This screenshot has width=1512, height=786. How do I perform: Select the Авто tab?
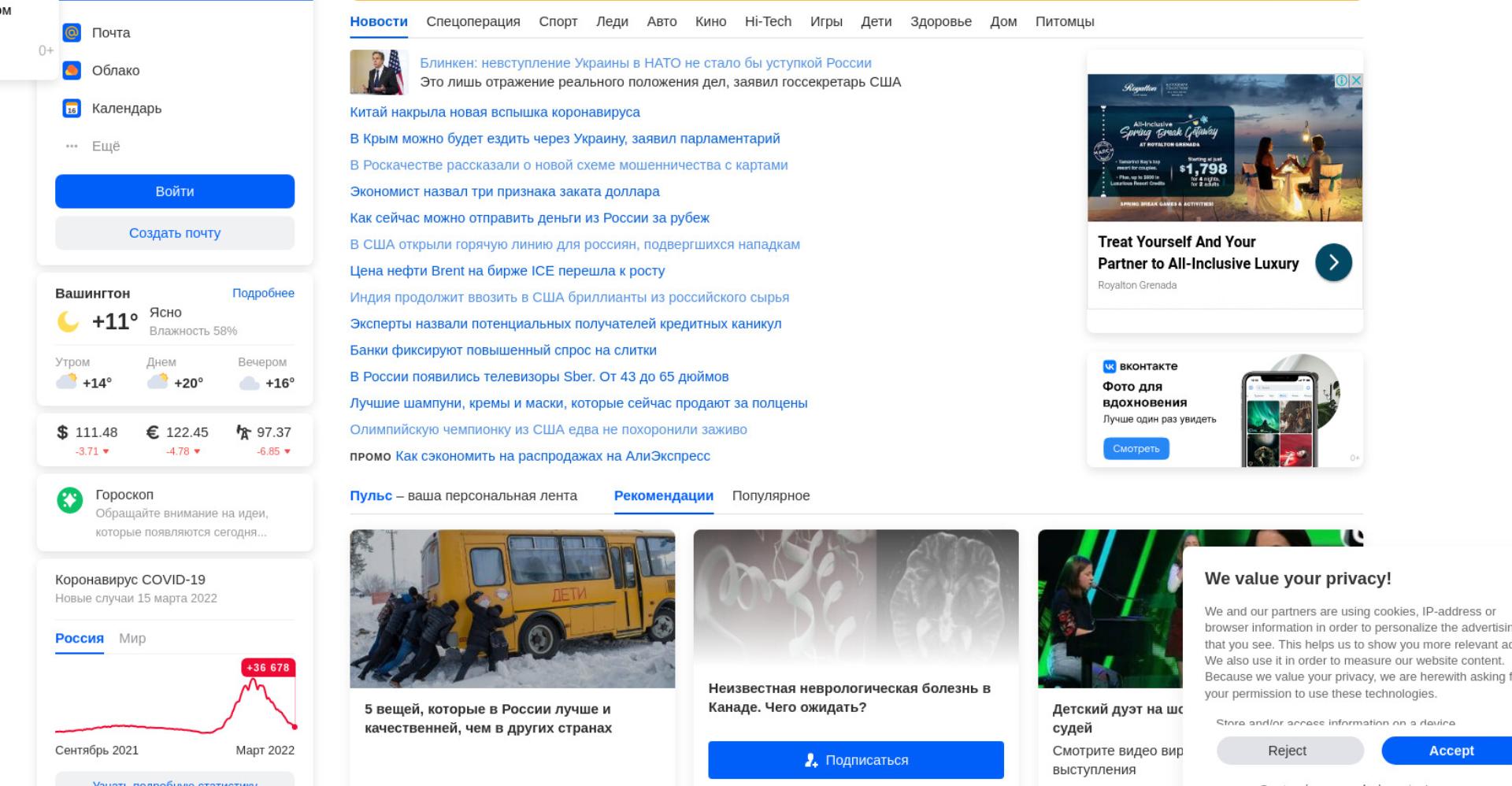coord(661,21)
